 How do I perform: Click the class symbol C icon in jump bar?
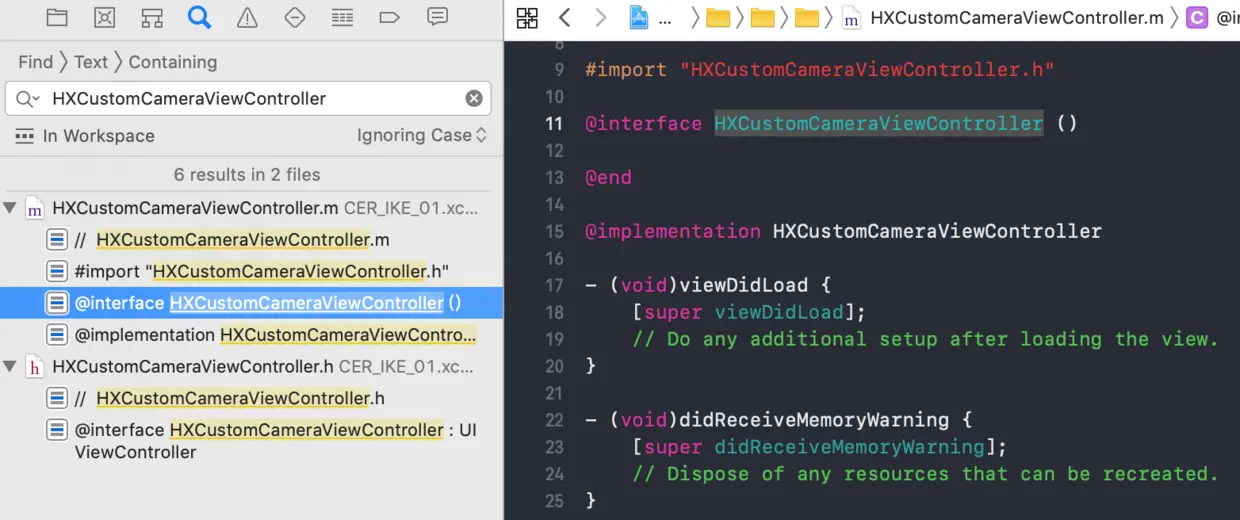(x=1196, y=17)
